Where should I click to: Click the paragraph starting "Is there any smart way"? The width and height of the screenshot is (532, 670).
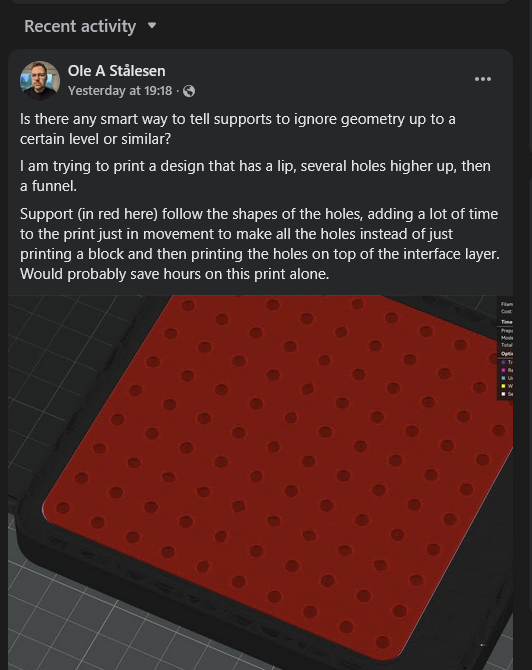point(238,129)
